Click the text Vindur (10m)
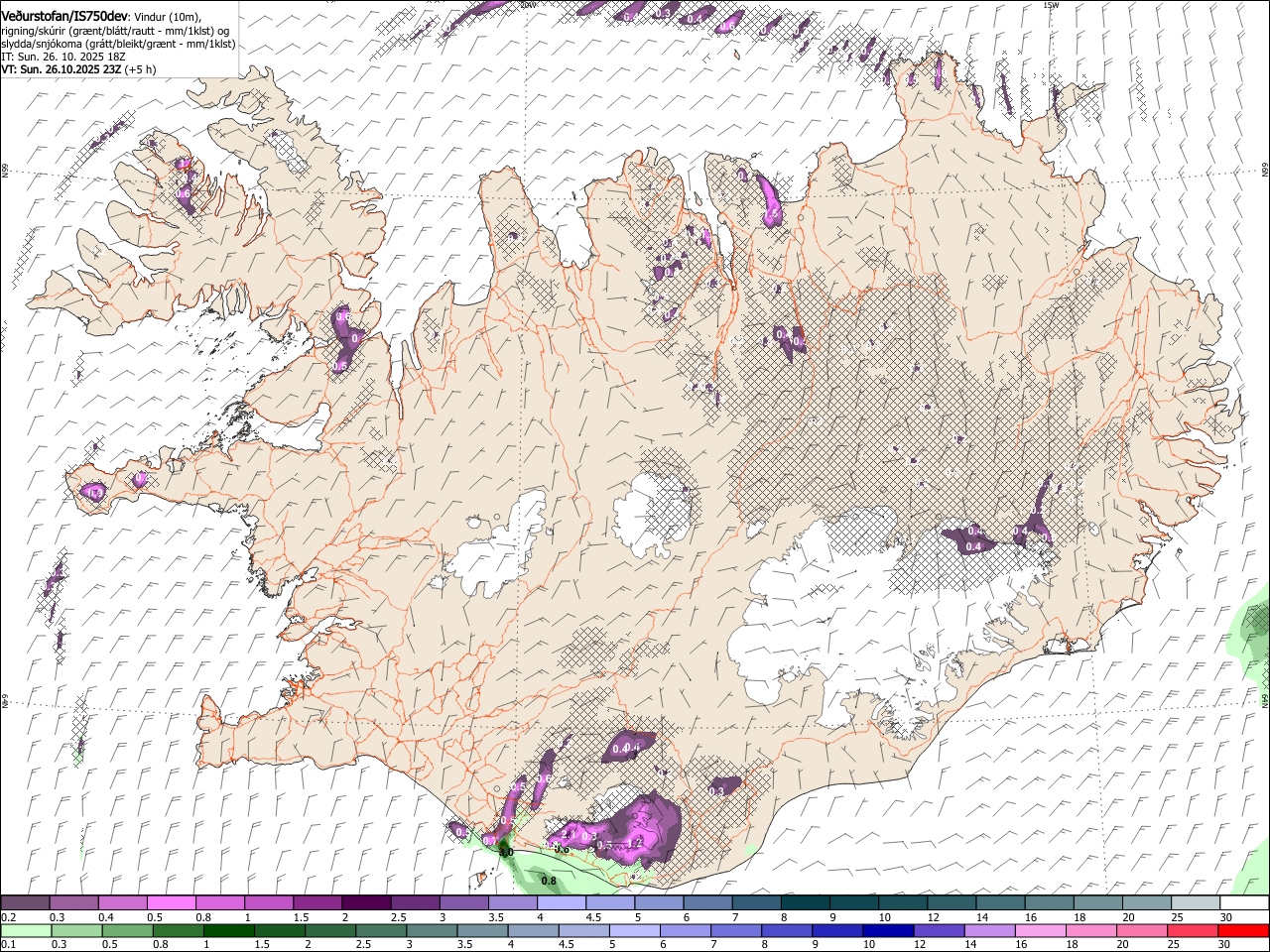This screenshot has width=1270, height=952. [166, 16]
